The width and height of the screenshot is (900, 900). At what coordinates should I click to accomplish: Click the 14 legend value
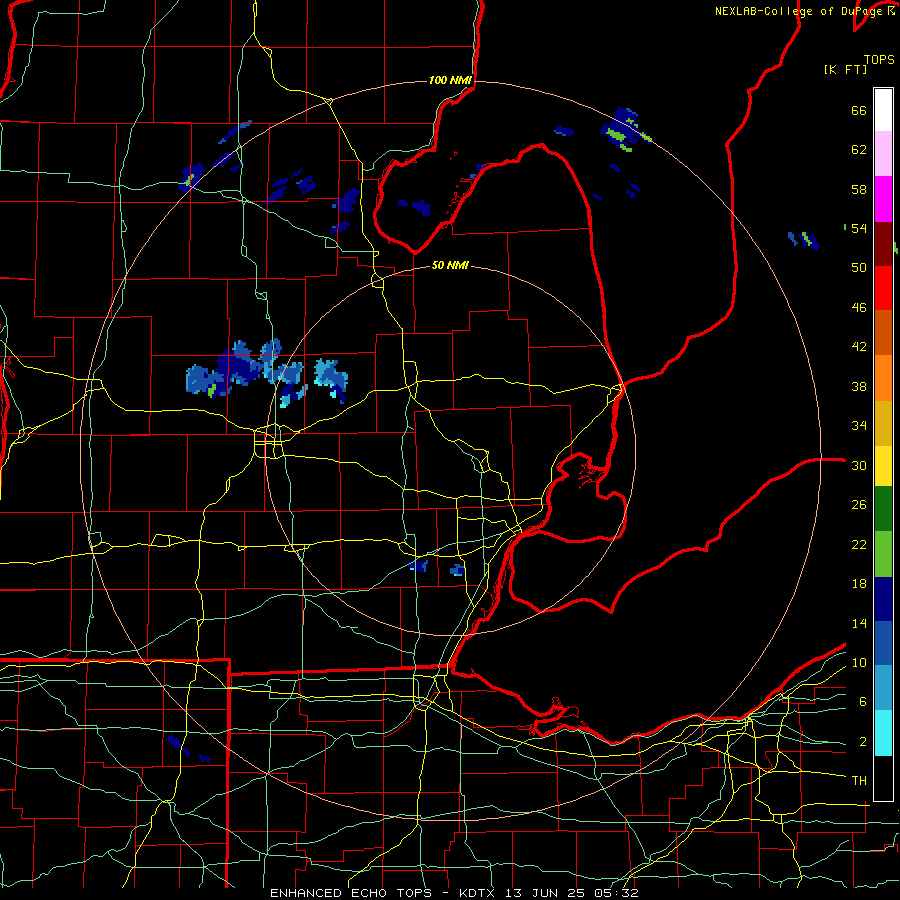click(859, 623)
